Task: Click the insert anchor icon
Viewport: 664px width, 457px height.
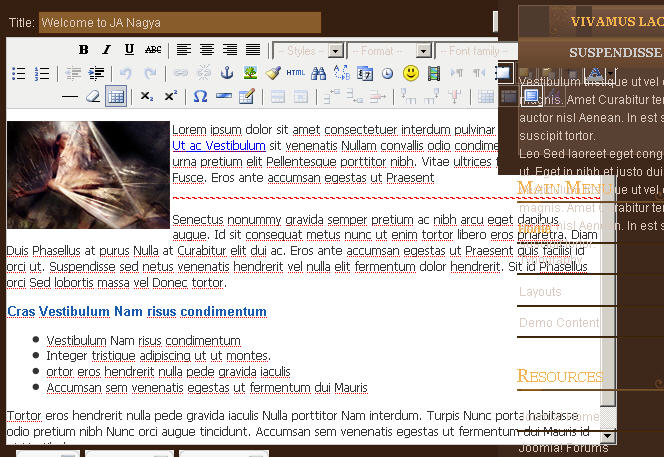Action: pos(226,73)
